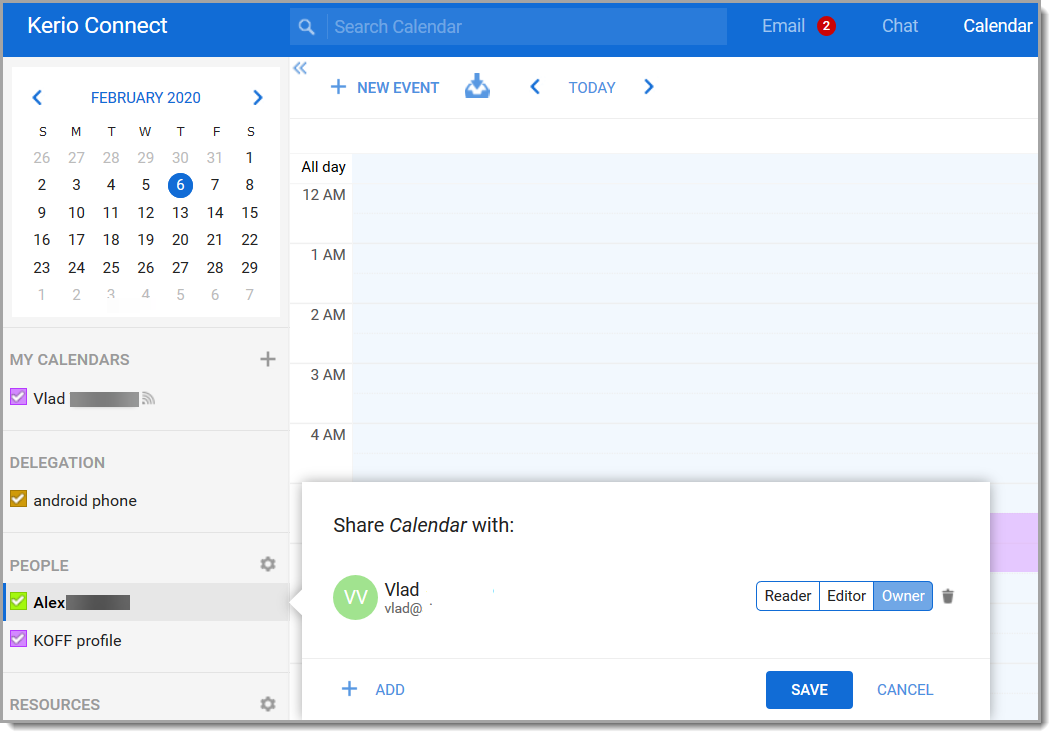Show next month in mini calendar
Image resolution: width=1056 pixels, height=738 pixels.
[257, 98]
